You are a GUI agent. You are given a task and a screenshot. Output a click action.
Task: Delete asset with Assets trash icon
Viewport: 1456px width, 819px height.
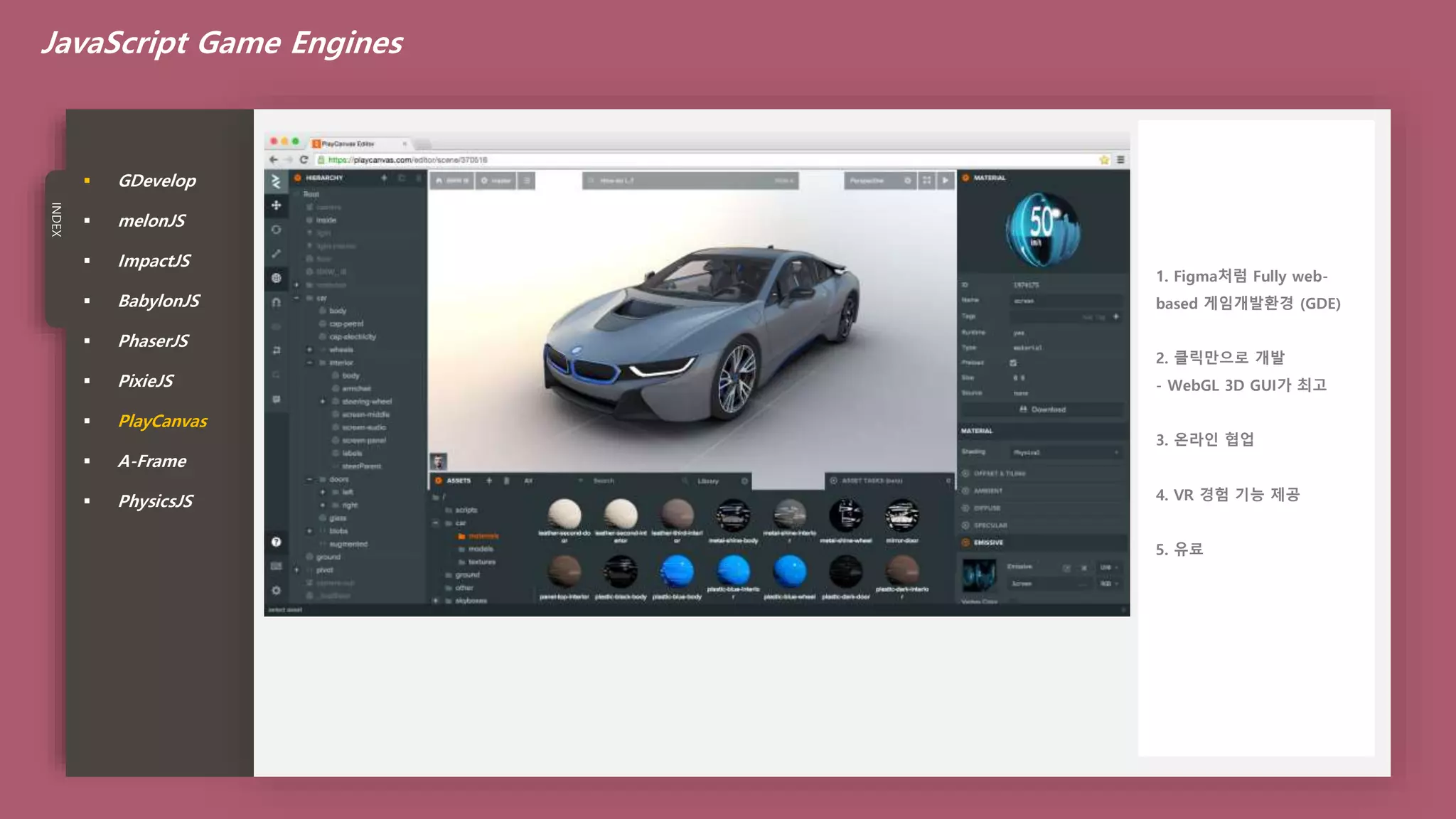coord(506,481)
